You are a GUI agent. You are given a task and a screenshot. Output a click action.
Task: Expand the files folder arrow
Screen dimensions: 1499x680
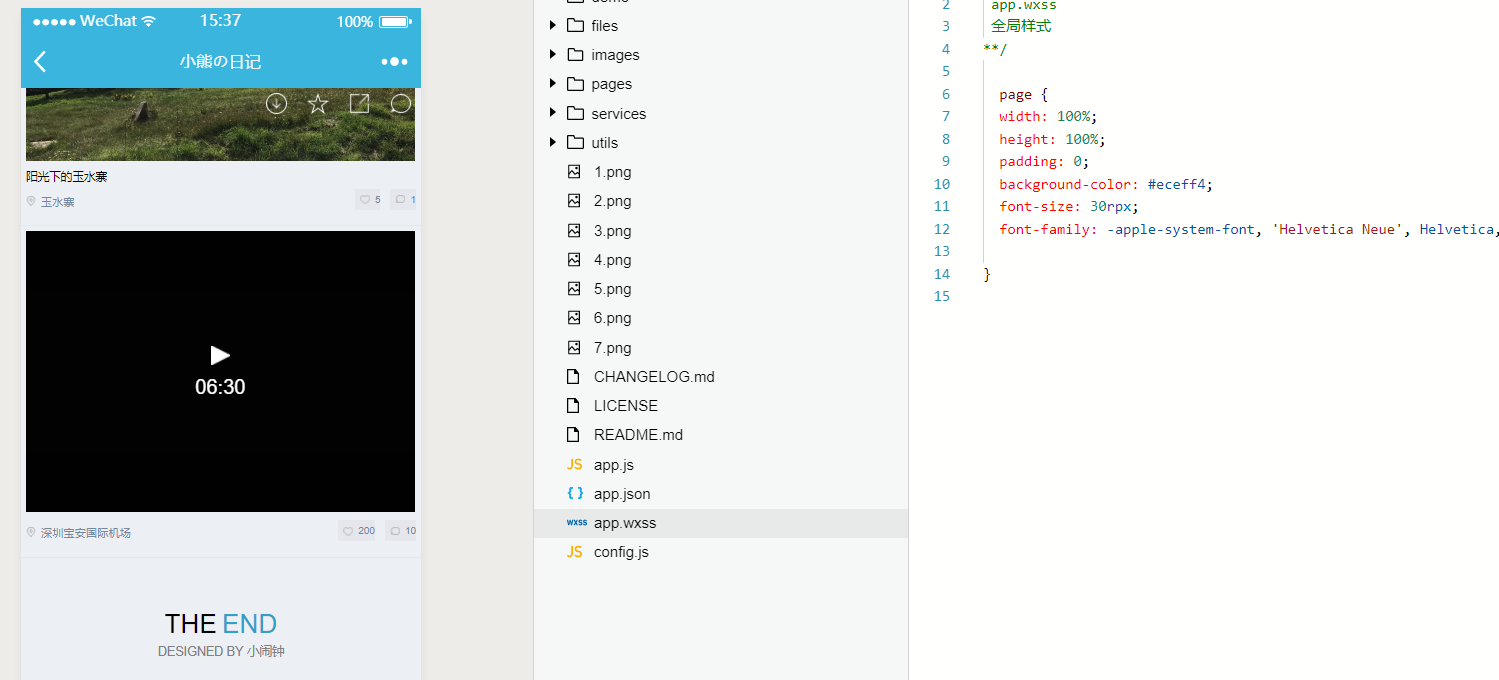tap(553, 25)
